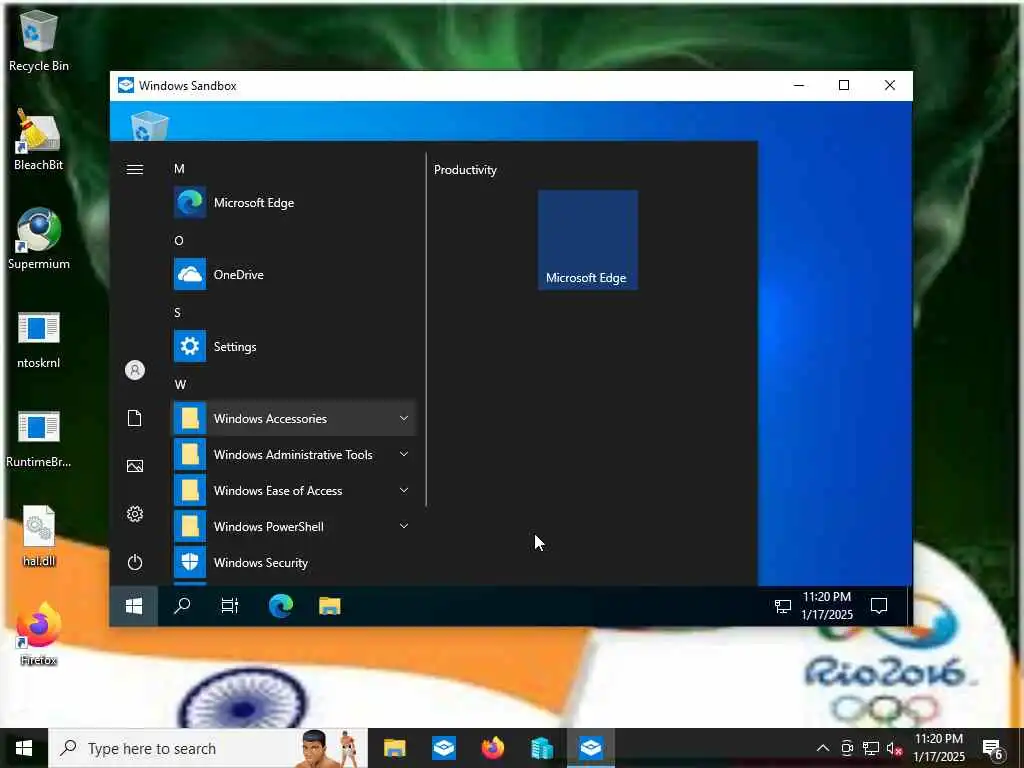Open the first Windows Sandbox taskbar icon
This screenshot has height=768, width=1024.
point(444,748)
